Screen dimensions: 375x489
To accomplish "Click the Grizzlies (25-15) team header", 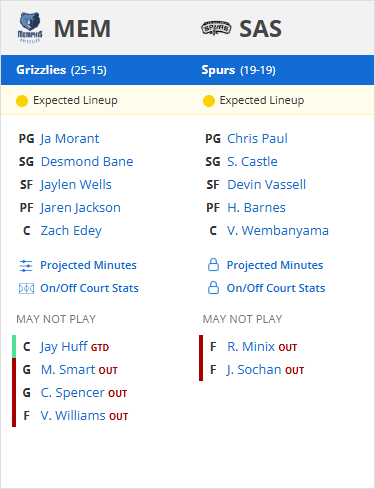I will click(61, 70).
